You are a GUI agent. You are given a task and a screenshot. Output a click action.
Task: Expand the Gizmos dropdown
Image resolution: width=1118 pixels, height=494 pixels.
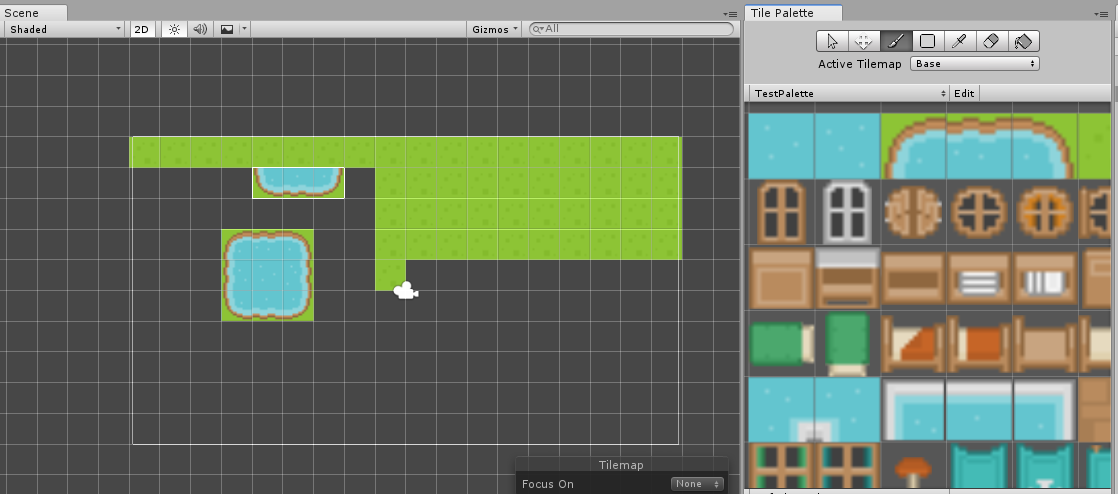(495, 29)
